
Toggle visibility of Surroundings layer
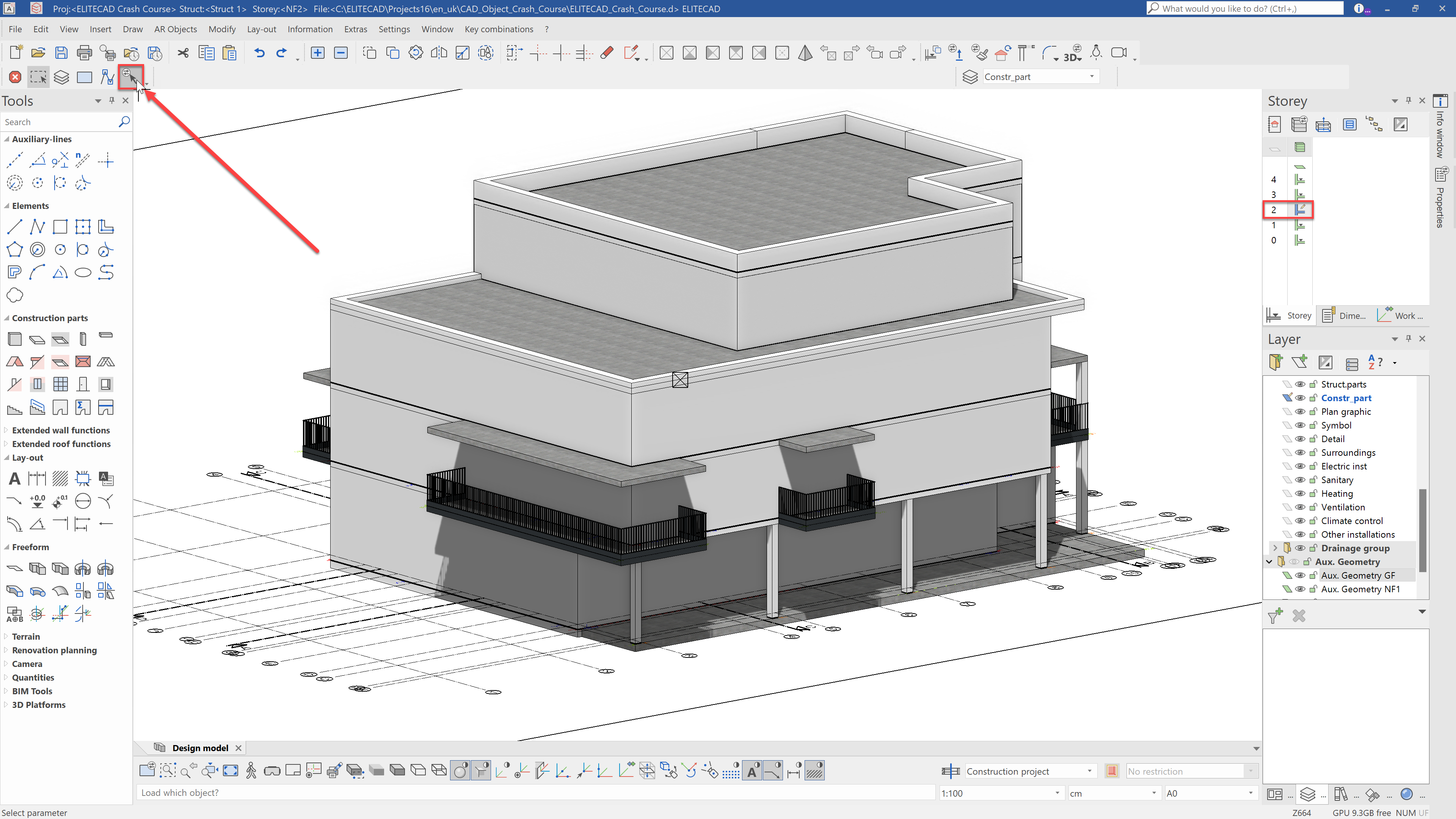(1300, 452)
